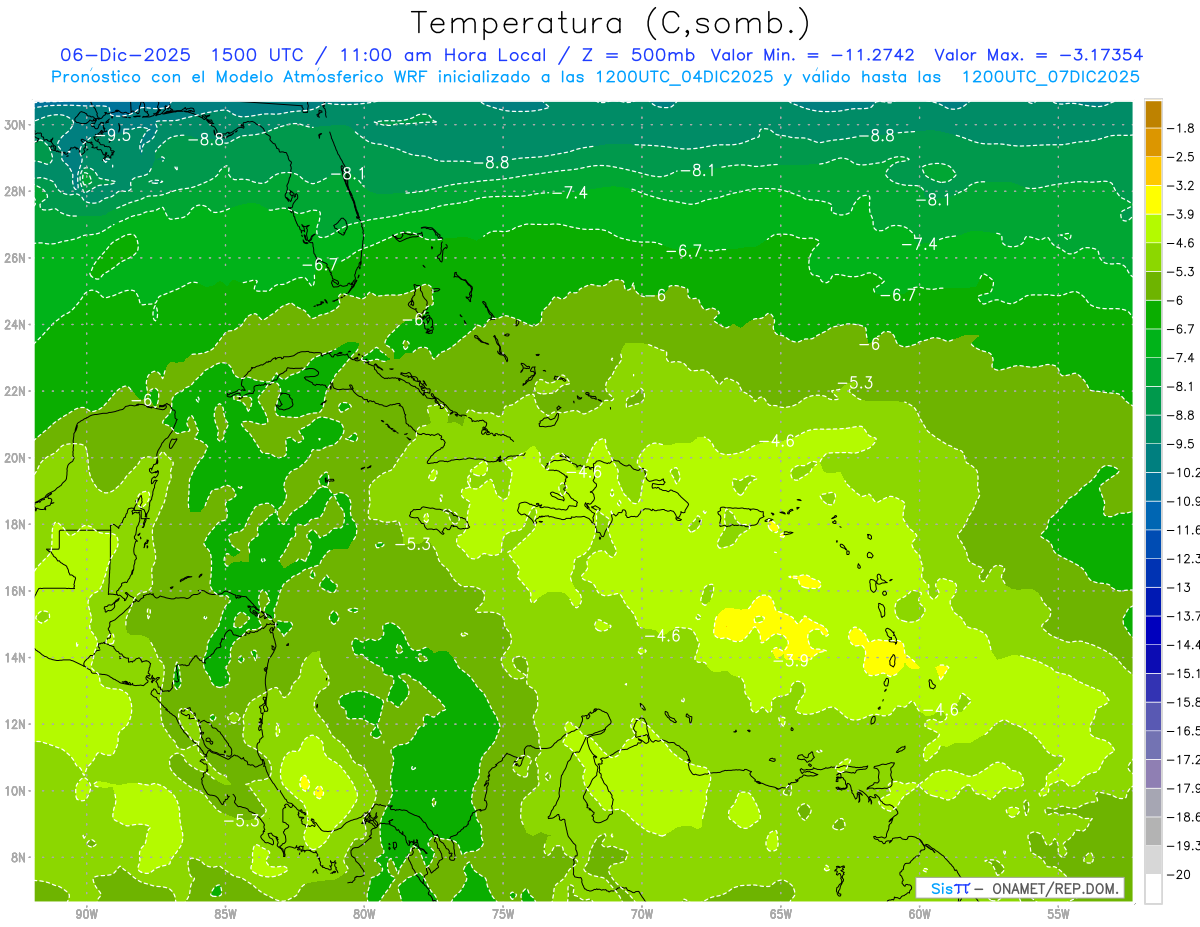Click the 18N latitude axis label

(x=16, y=524)
